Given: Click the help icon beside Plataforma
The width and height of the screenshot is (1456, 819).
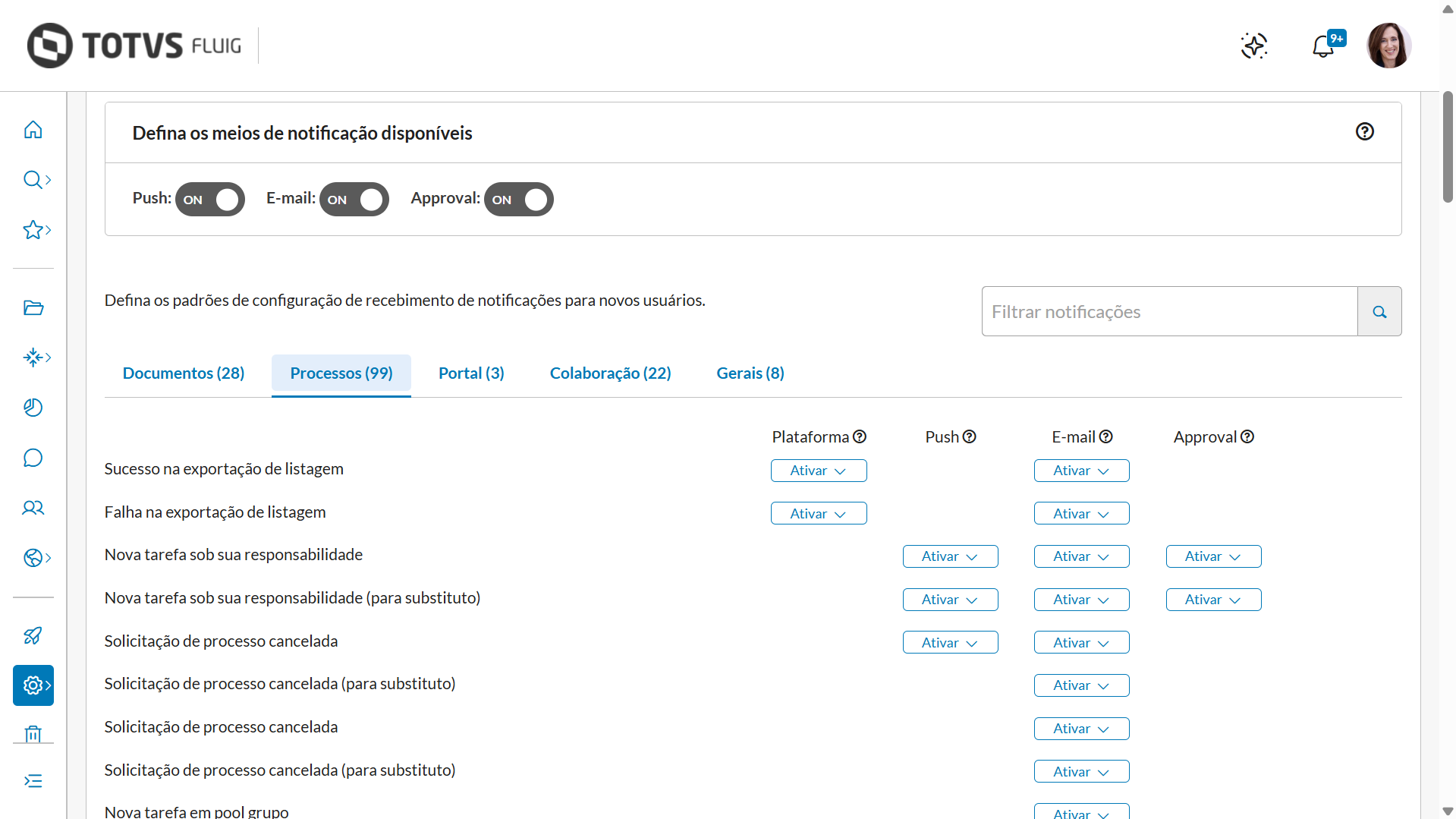Looking at the screenshot, I should 860,437.
